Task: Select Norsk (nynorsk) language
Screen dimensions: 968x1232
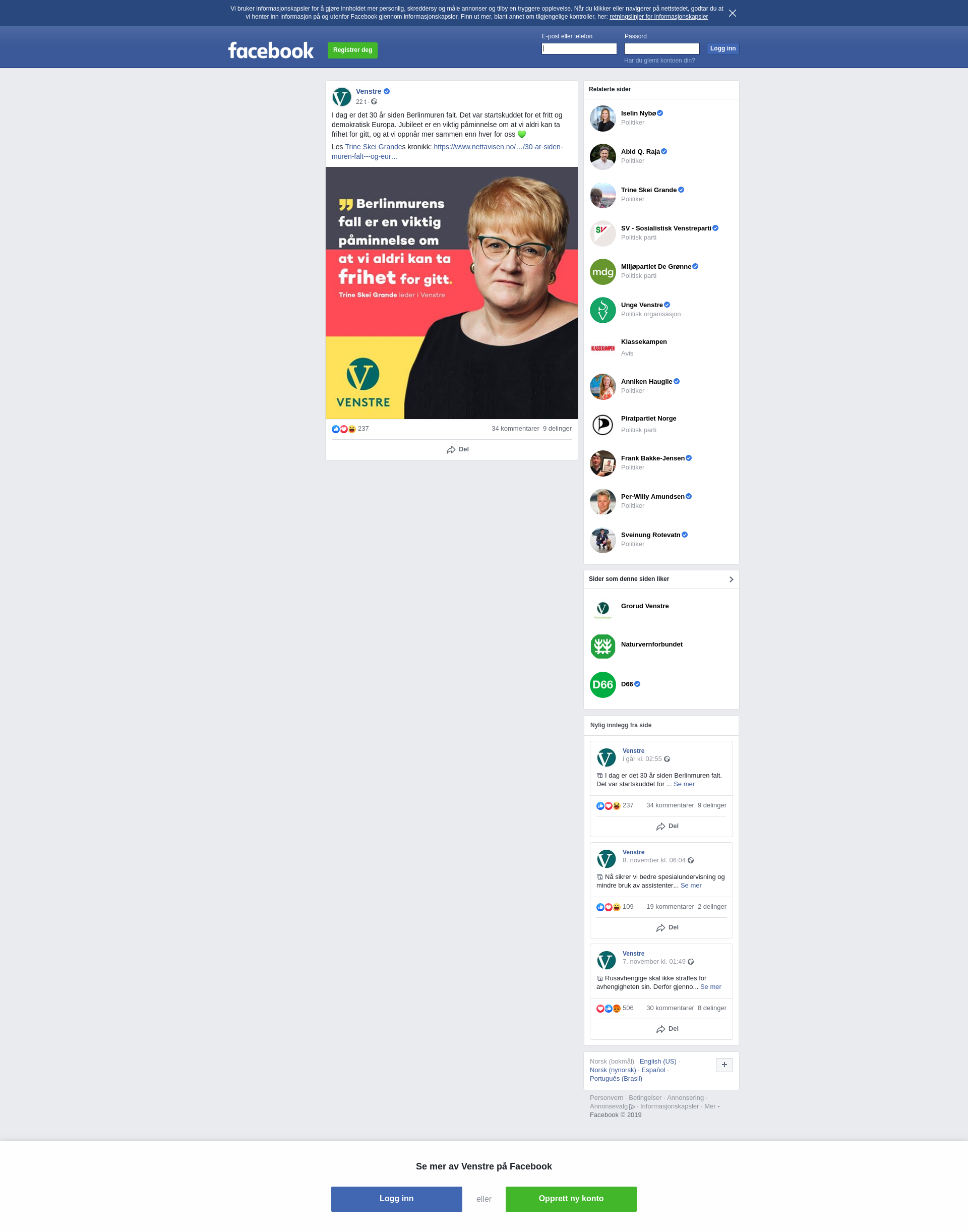Action: pos(613,1070)
